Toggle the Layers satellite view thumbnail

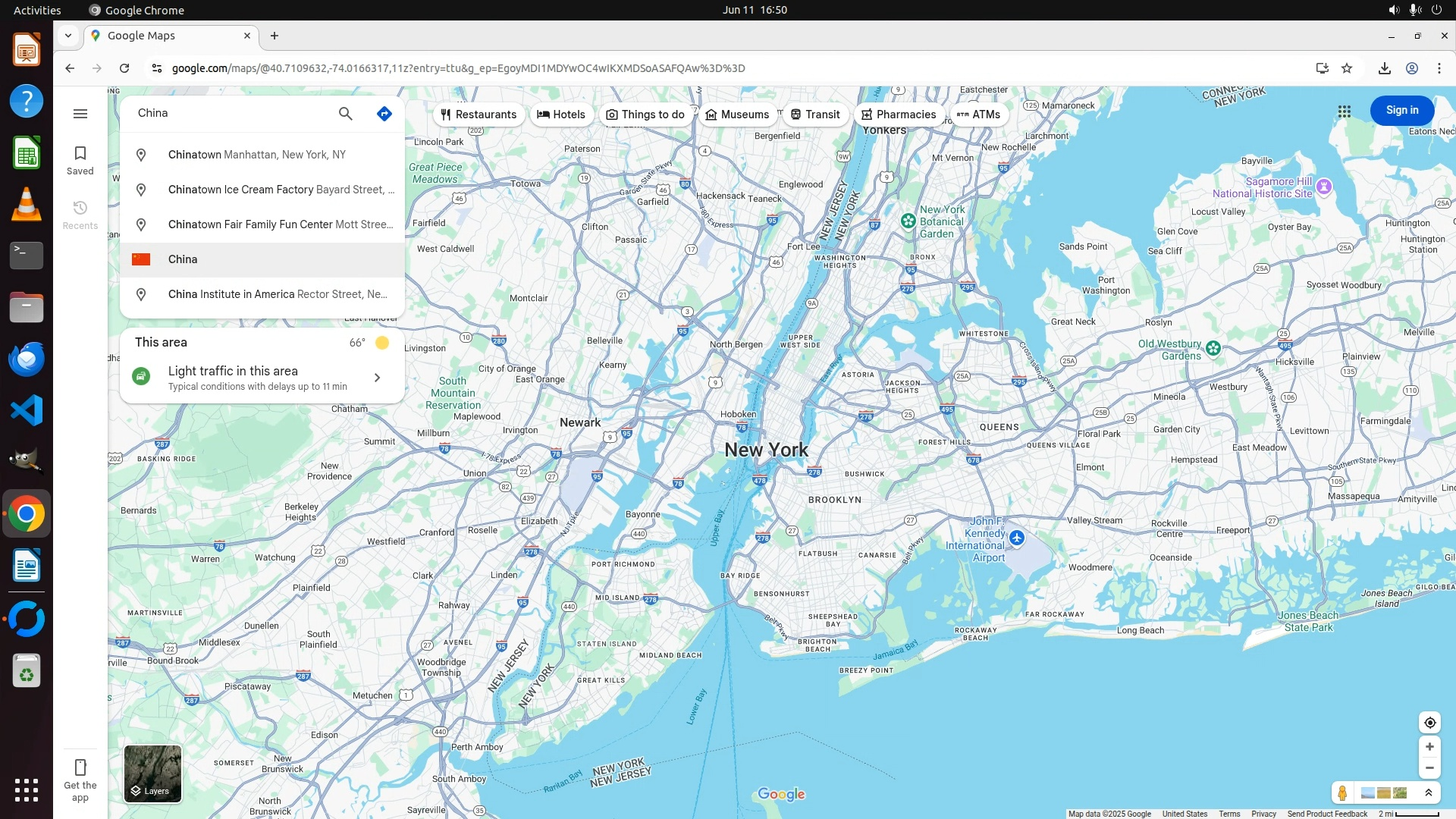[x=152, y=773]
